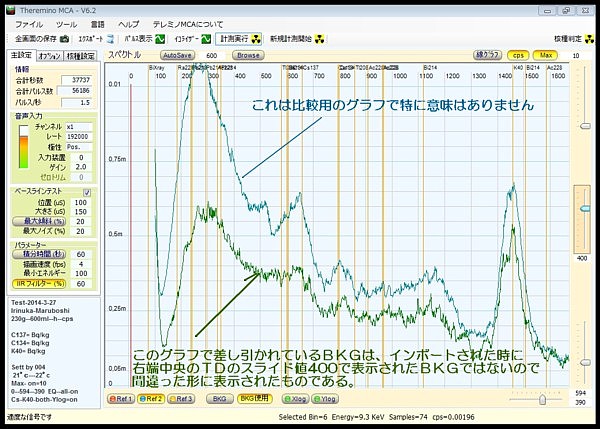Click the 入力装置 value field
The image size is (600, 429).
[81, 157]
